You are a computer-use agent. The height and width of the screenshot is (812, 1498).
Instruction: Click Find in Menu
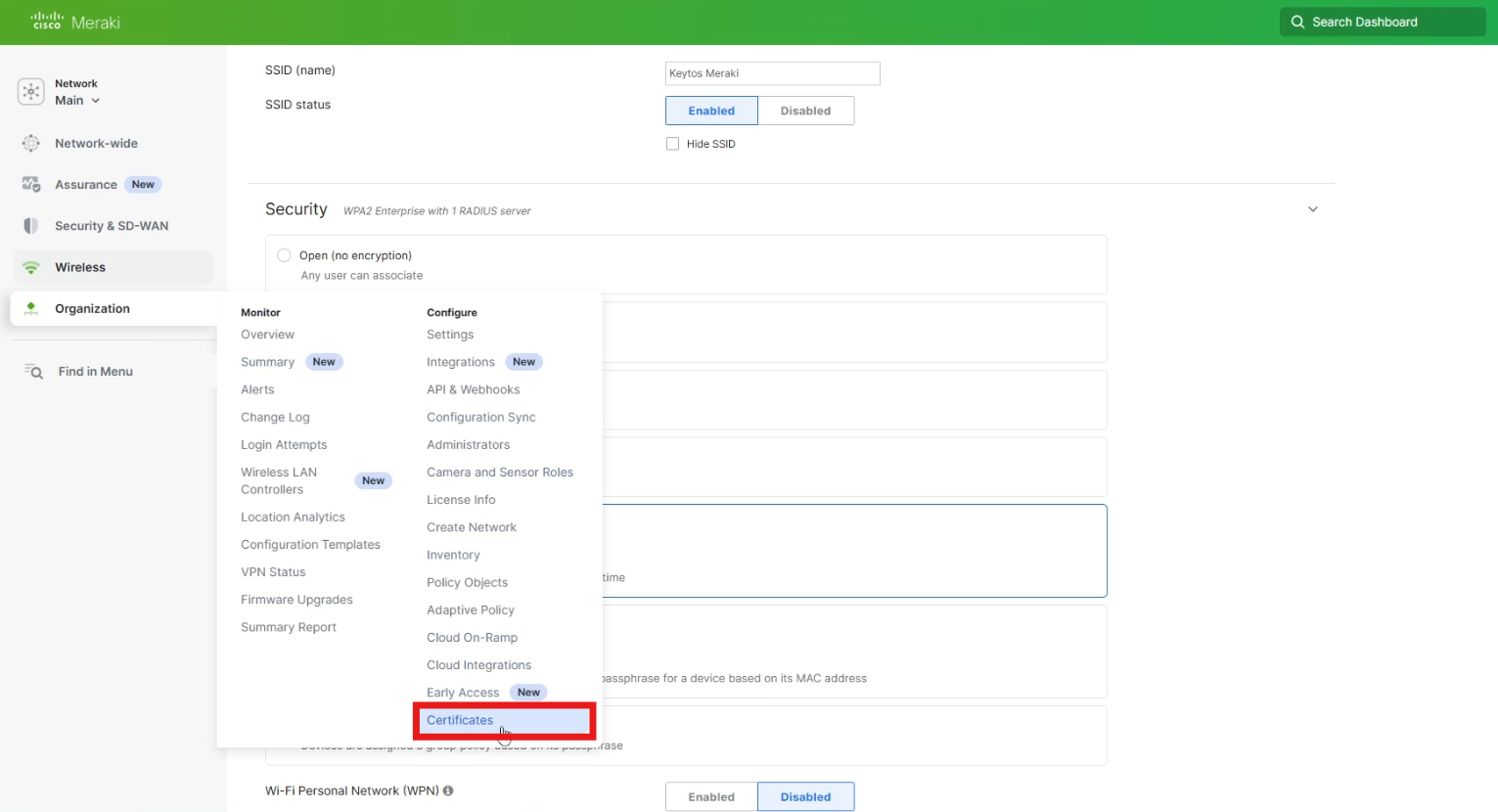tap(95, 372)
